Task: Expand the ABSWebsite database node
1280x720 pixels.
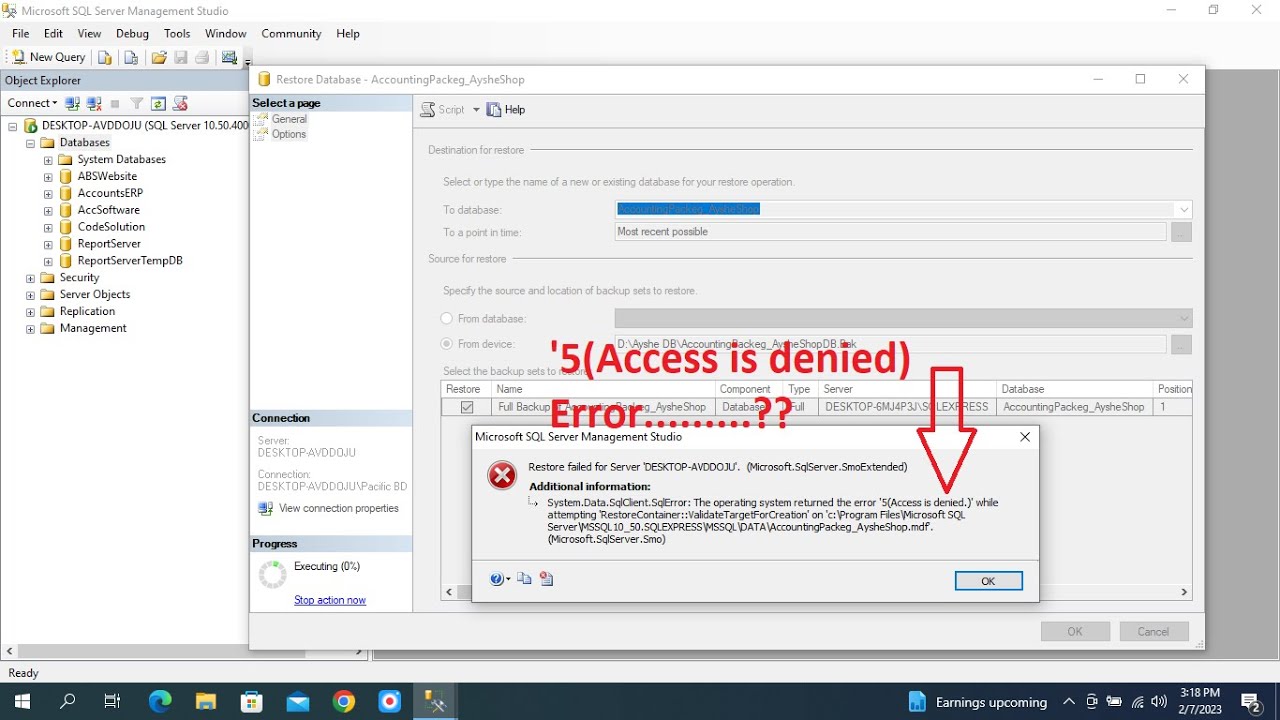Action: pos(48,177)
